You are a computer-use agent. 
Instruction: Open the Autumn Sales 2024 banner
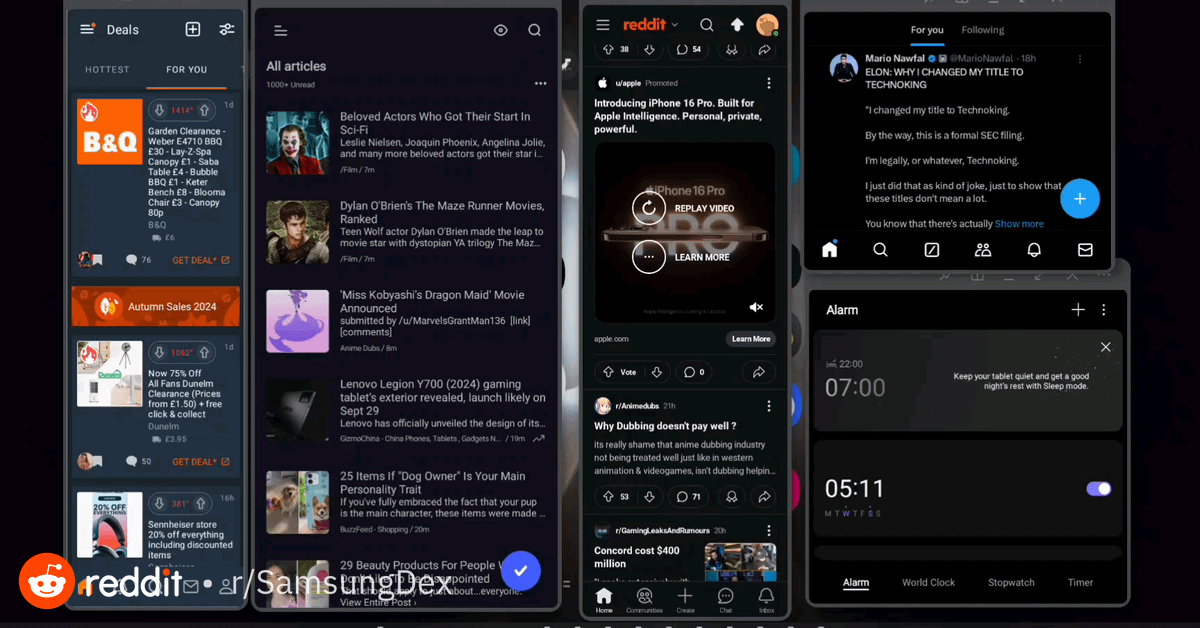pyautogui.click(x=155, y=306)
